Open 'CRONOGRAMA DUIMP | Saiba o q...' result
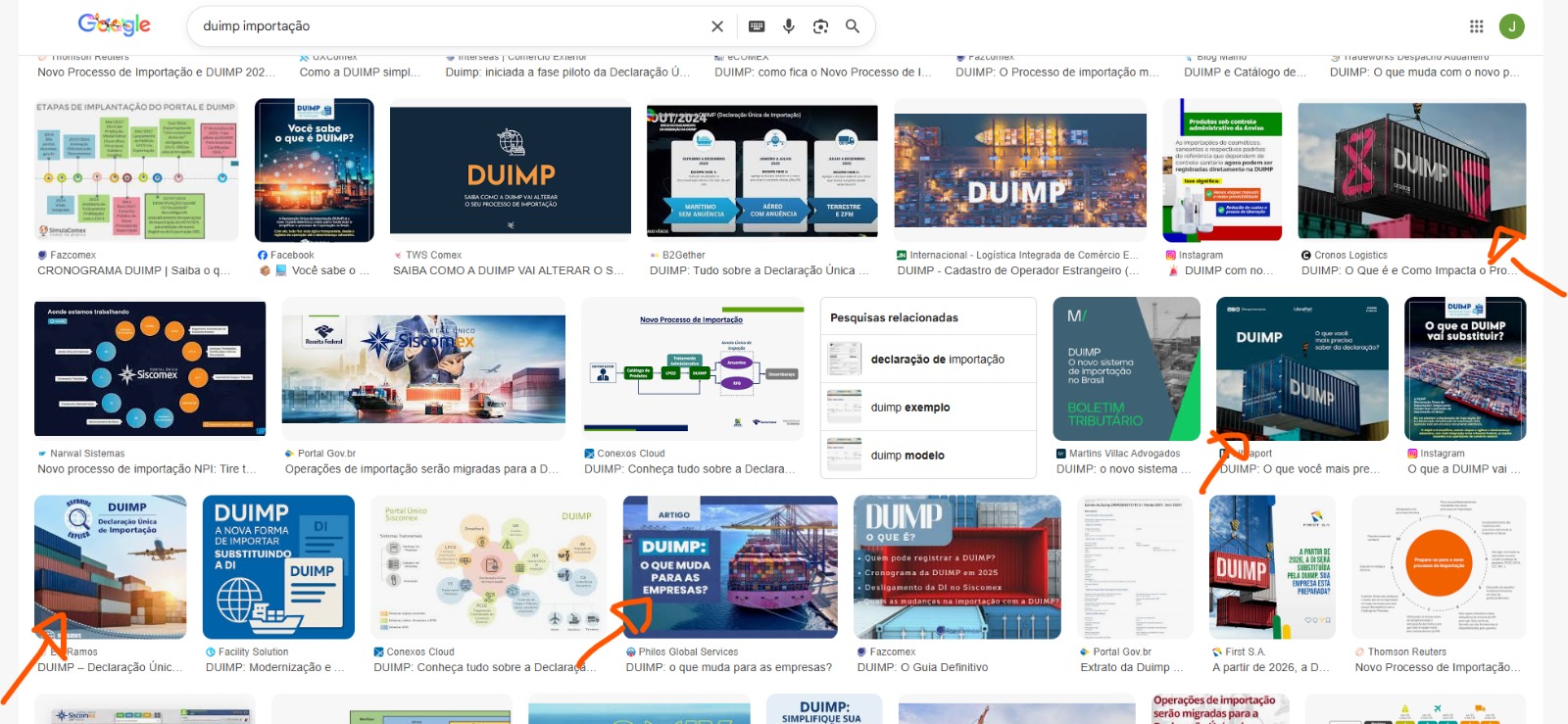This screenshot has height=724, width=1568. click(x=134, y=270)
